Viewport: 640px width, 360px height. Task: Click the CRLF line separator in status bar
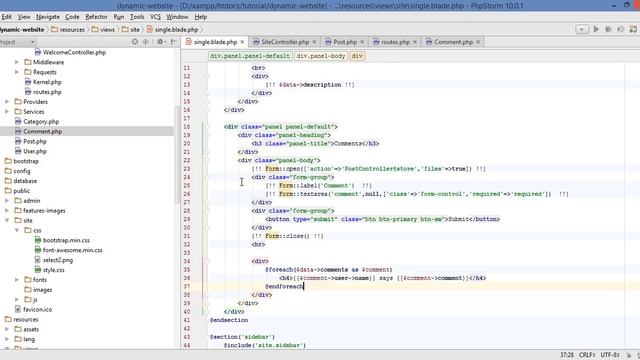click(x=587, y=355)
